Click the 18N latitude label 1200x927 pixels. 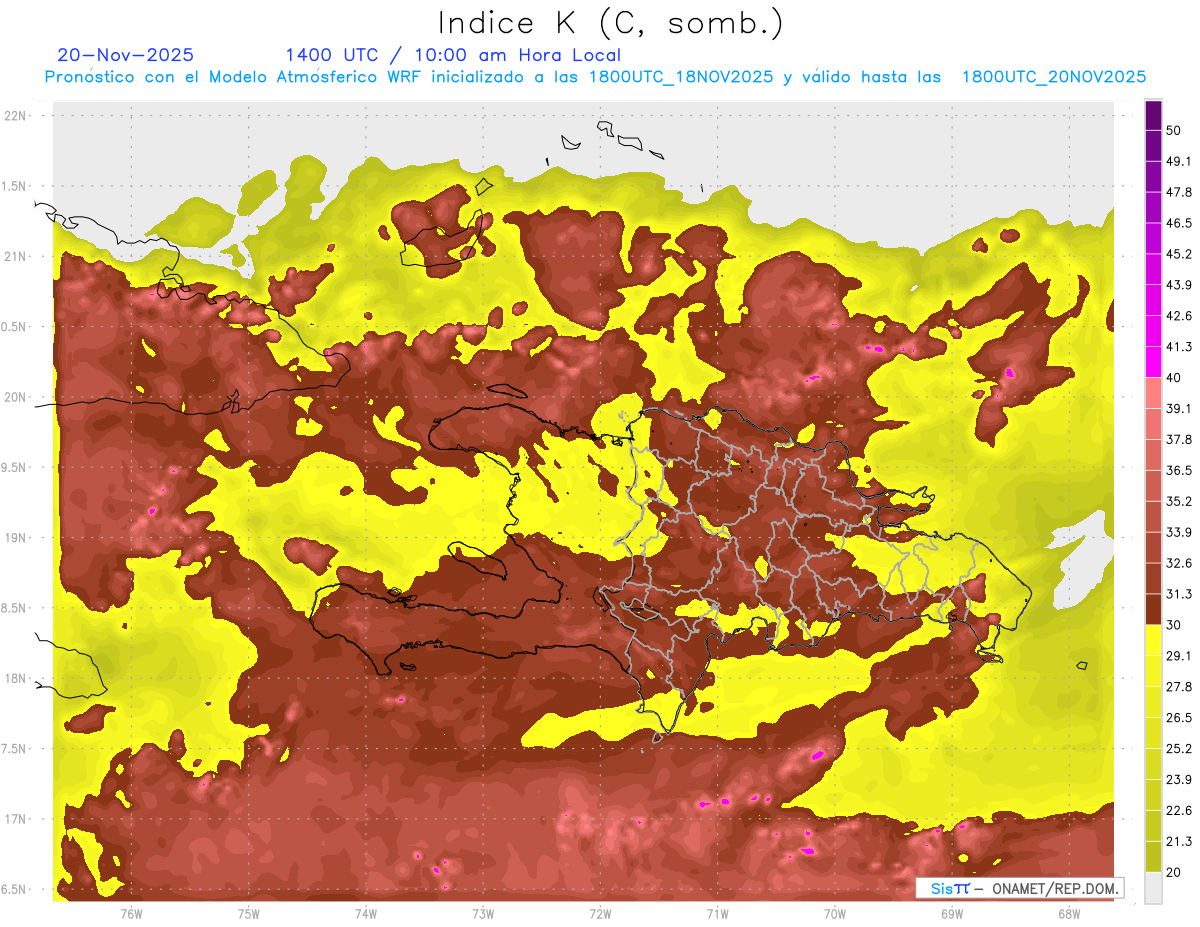(x=17, y=678)
